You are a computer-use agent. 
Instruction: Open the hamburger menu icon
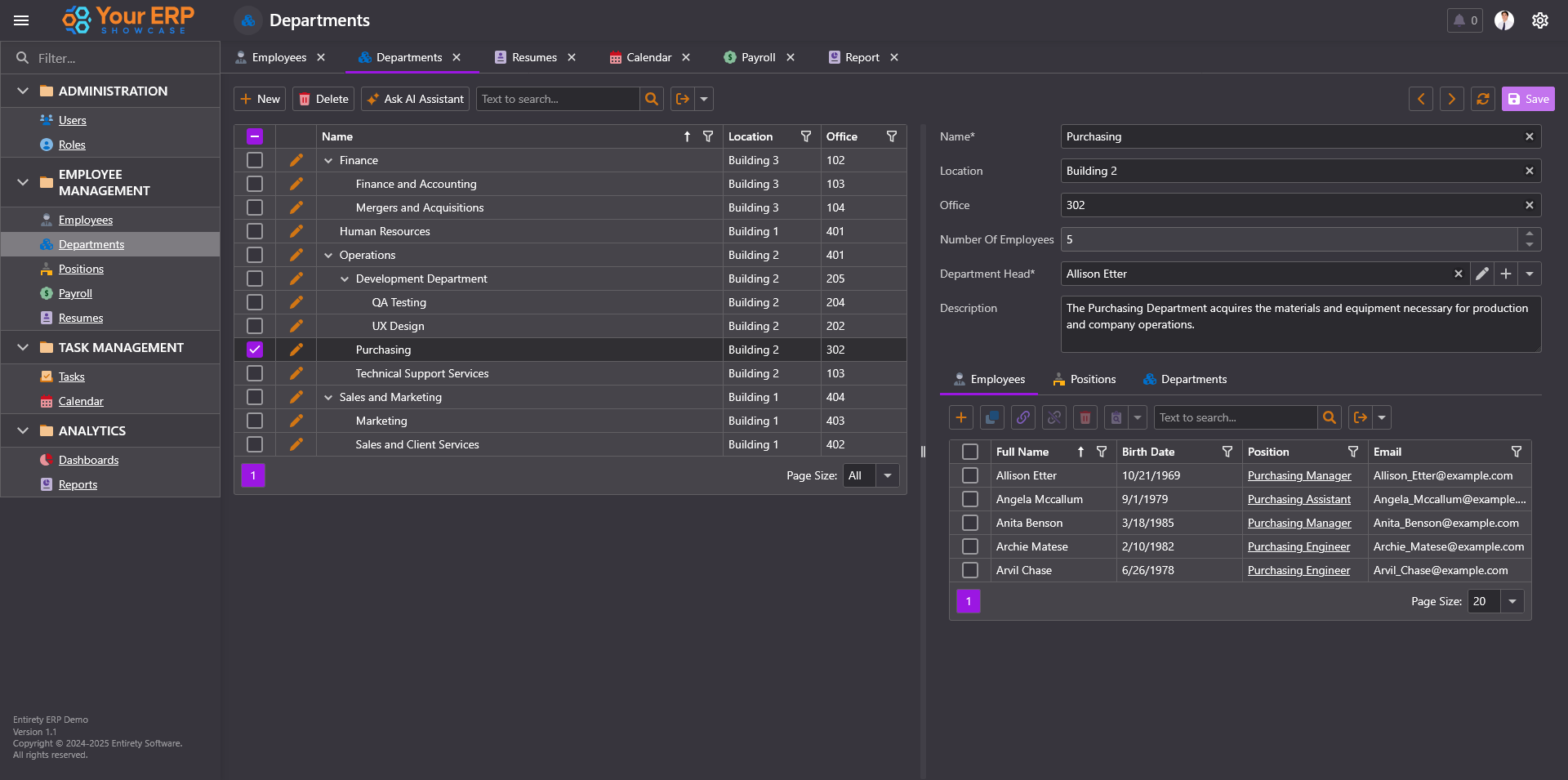point(21,20)
